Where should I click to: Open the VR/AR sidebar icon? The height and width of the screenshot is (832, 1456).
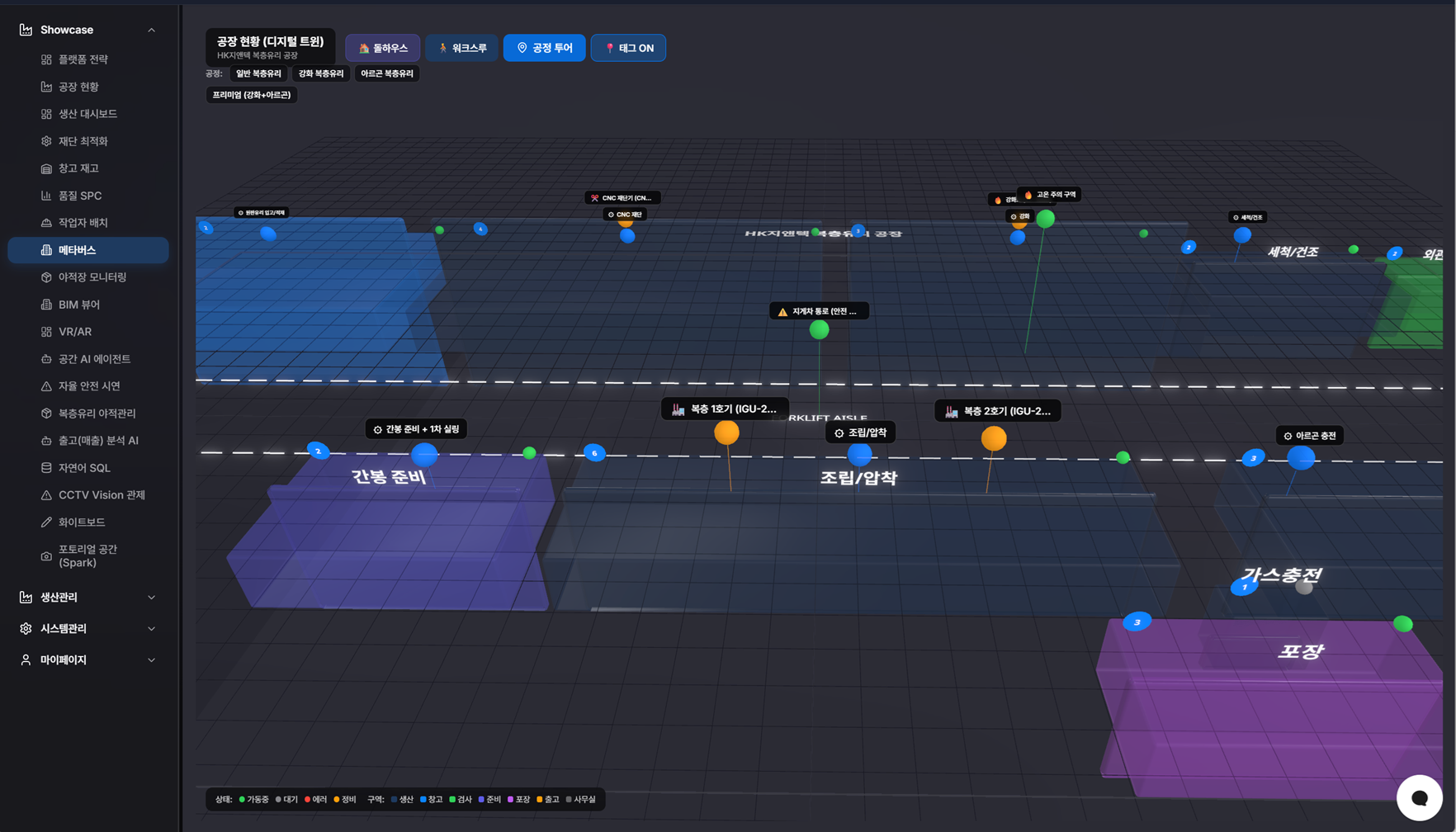coord(46,332)
